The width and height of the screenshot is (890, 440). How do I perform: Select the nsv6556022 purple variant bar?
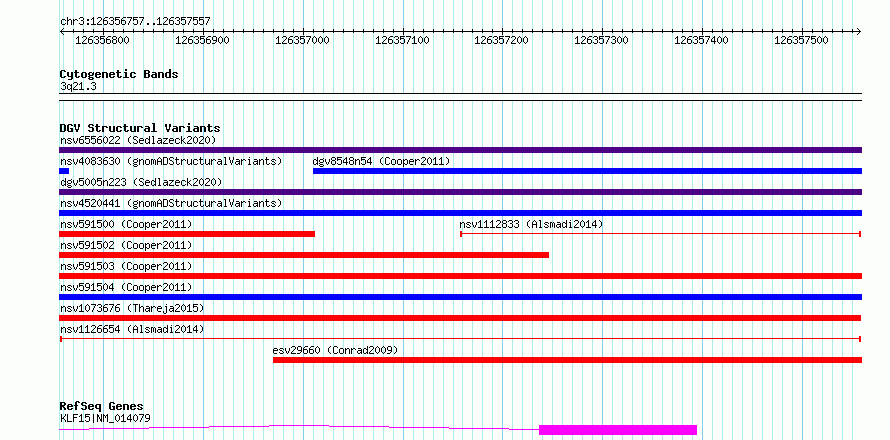[x=460, y=150]
